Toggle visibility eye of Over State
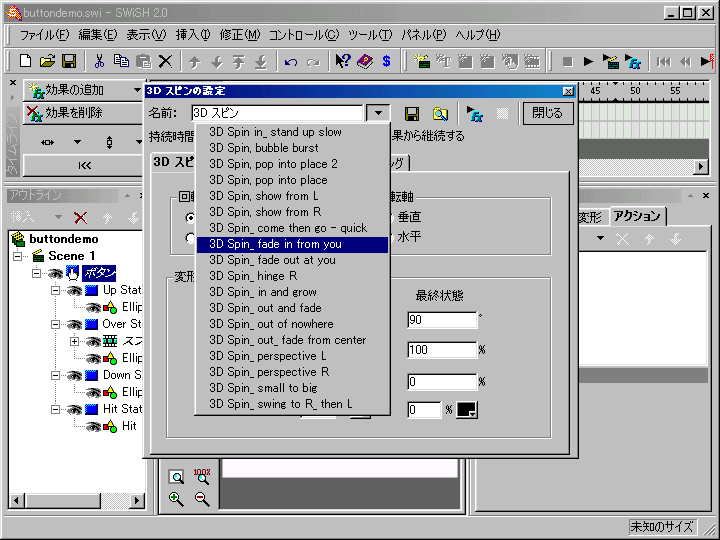 click(74, 324)
